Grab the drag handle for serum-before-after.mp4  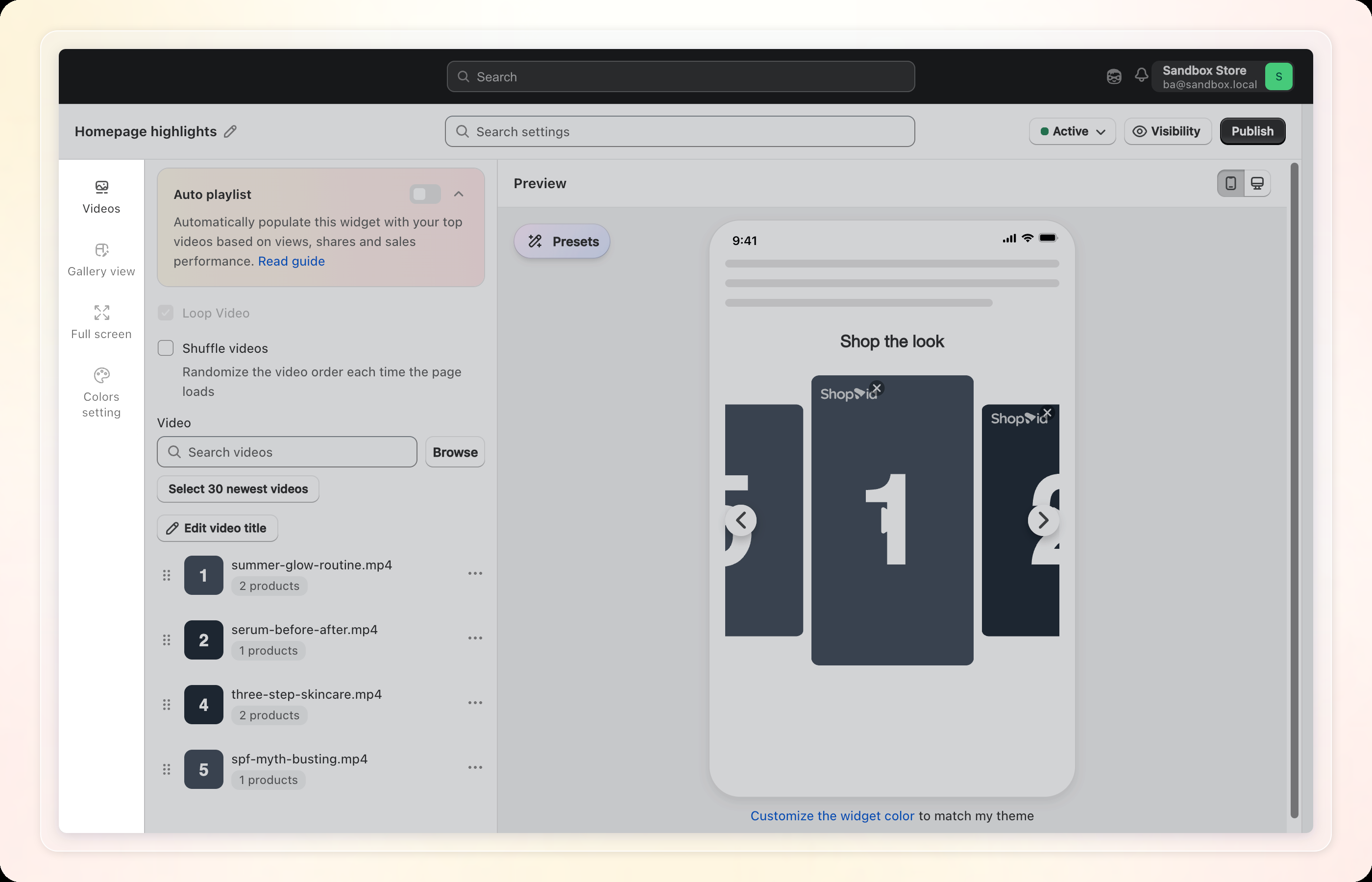pos(167,640)
